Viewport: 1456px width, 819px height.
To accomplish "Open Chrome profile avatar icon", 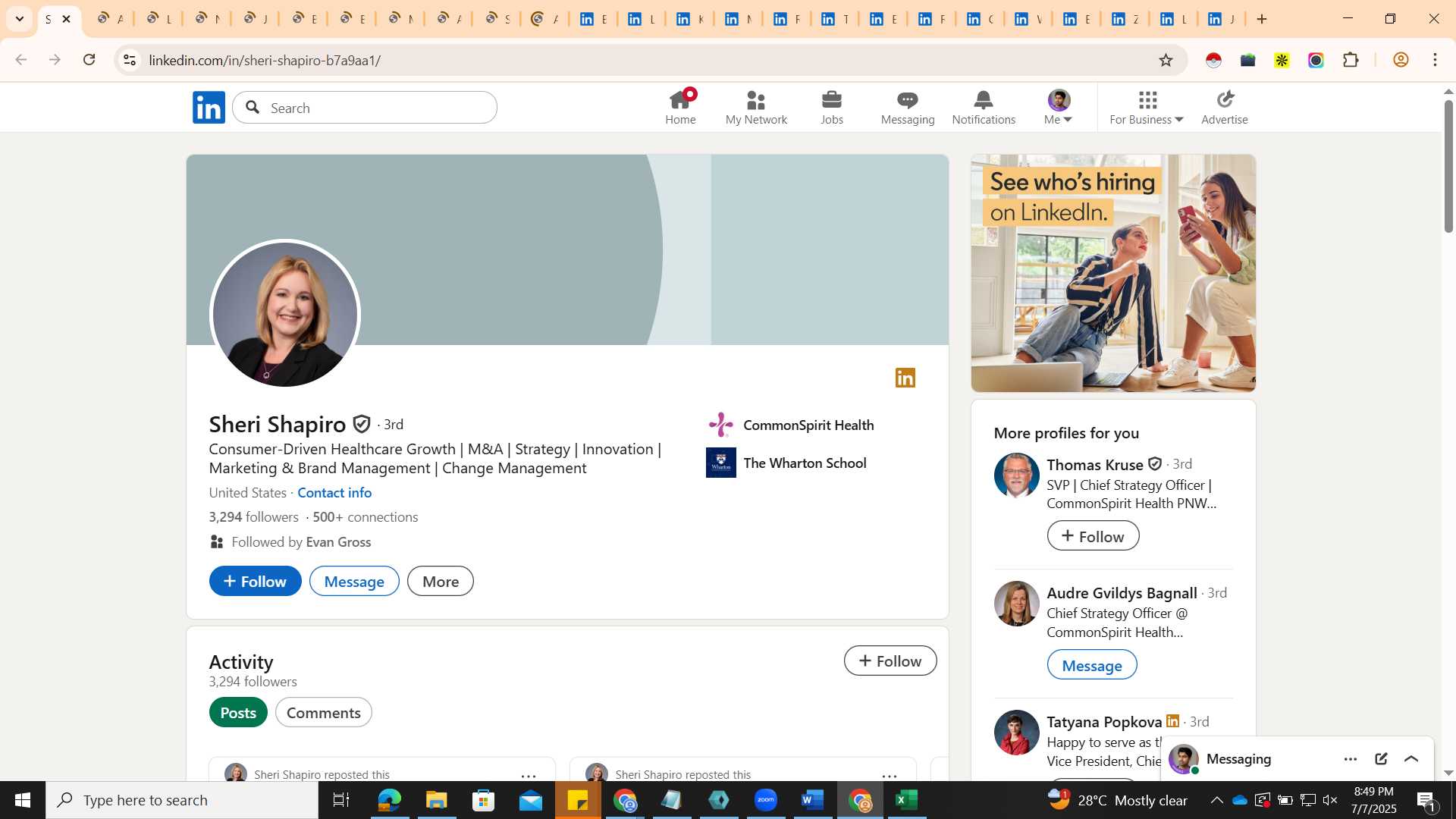I will click(1401, 60).
